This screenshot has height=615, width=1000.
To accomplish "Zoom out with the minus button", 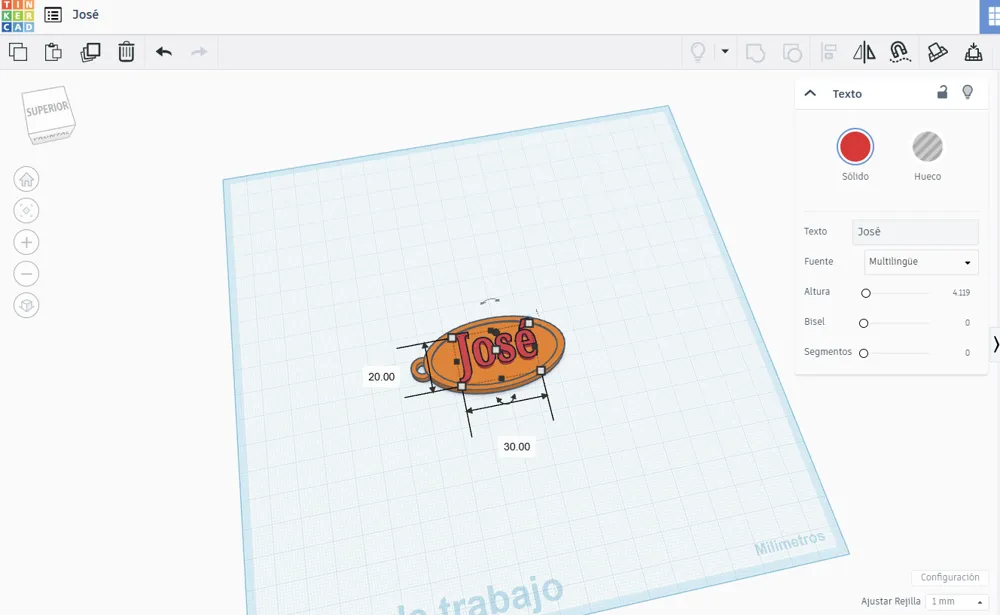I will coord(26,274).
